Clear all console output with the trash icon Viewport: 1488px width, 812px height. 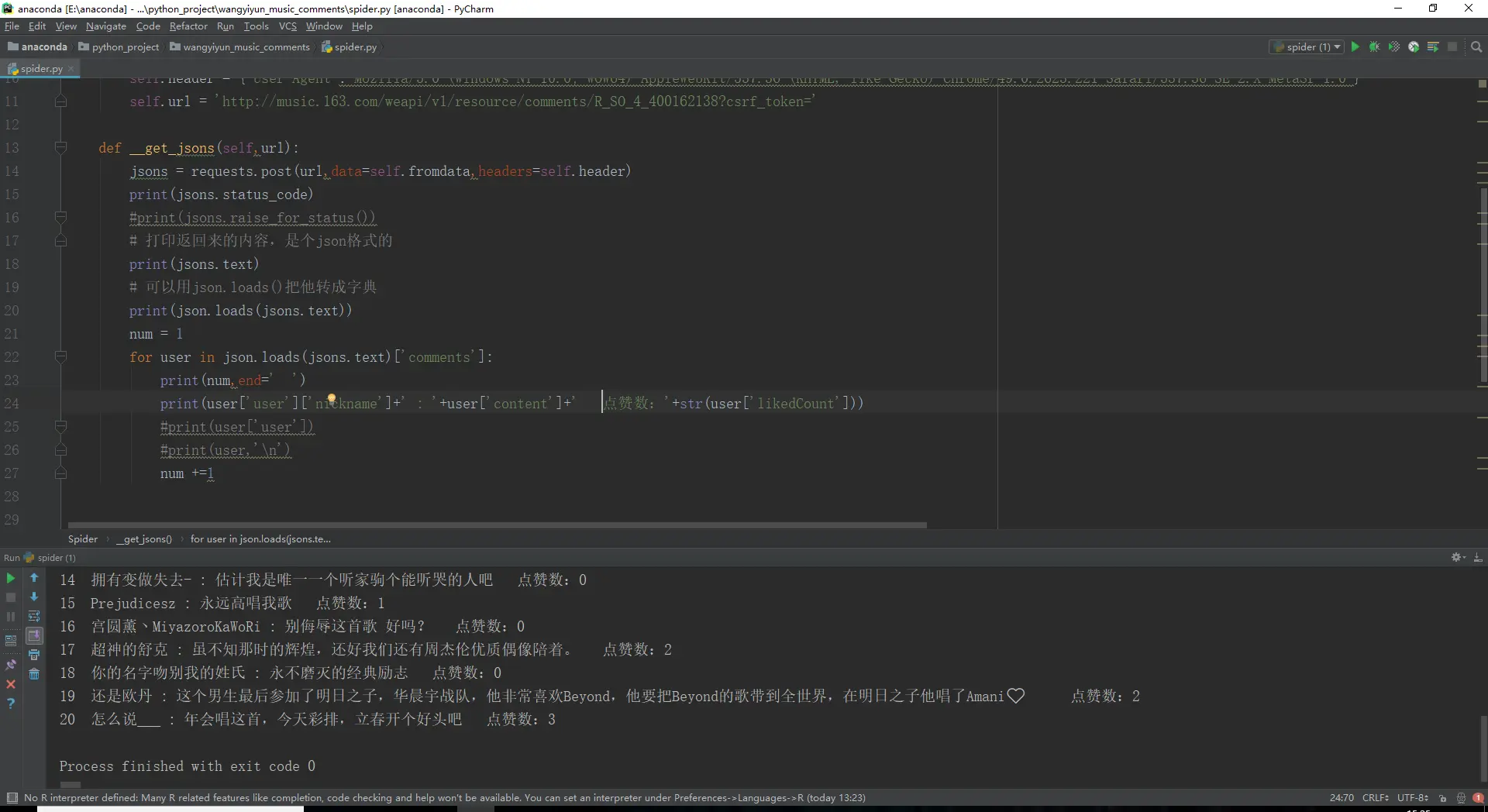(x=34, y=674)
